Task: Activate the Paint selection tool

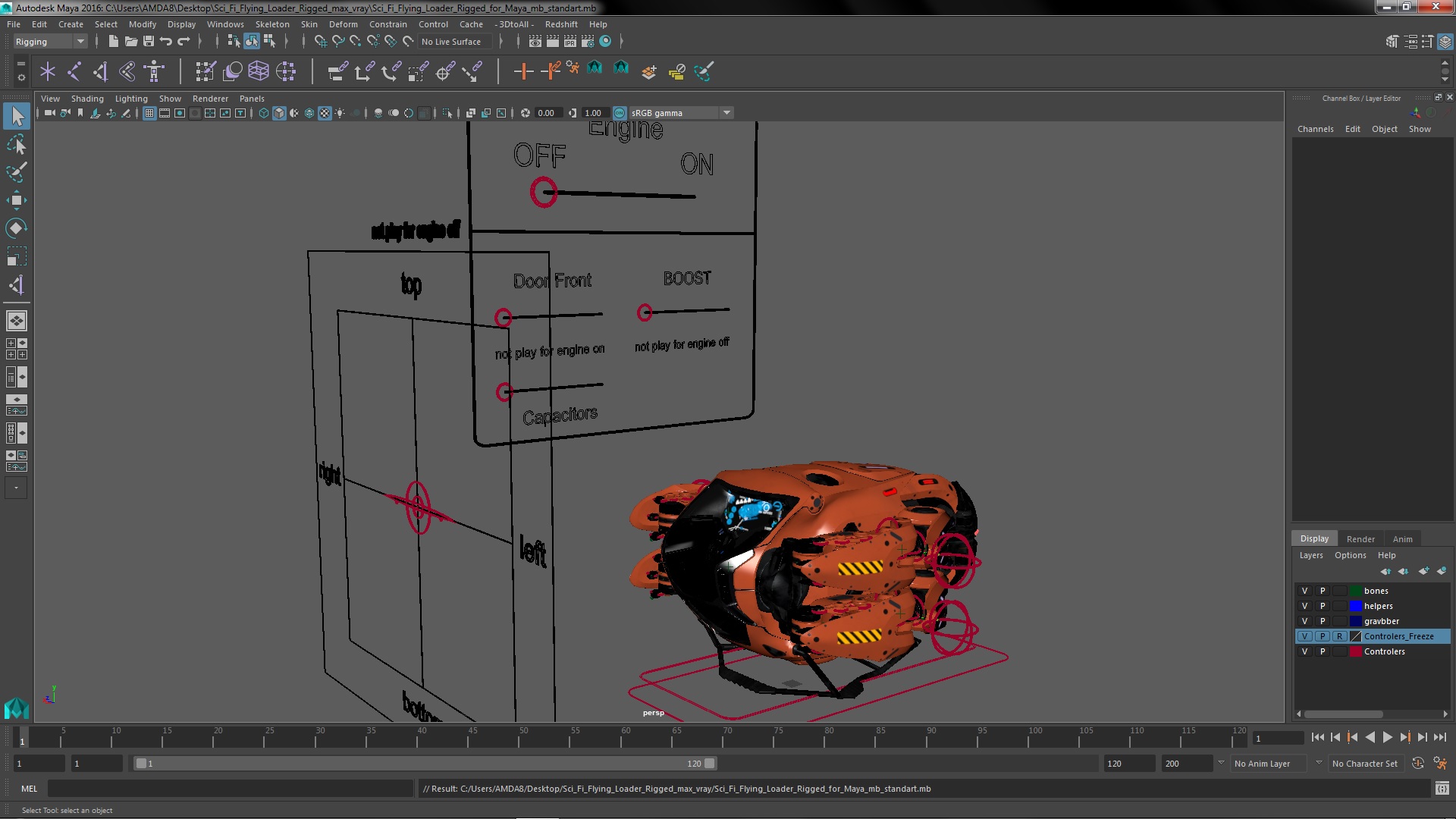Action: click(x=17, y=172)
